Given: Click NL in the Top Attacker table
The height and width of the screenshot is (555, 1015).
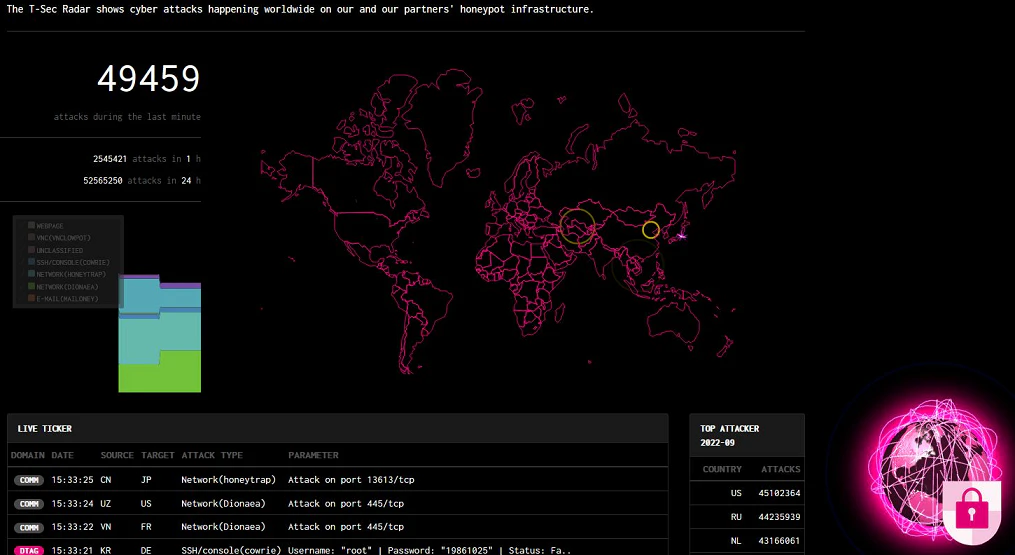Looking at the screenshot, I should pos(736,541).
